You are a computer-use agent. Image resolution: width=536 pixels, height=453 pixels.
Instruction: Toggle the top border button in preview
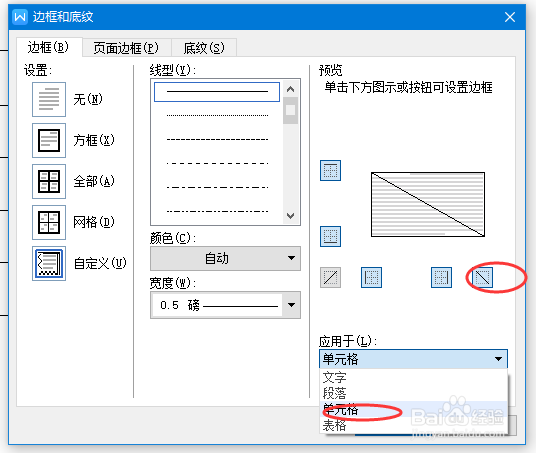[x=330, y=170]
